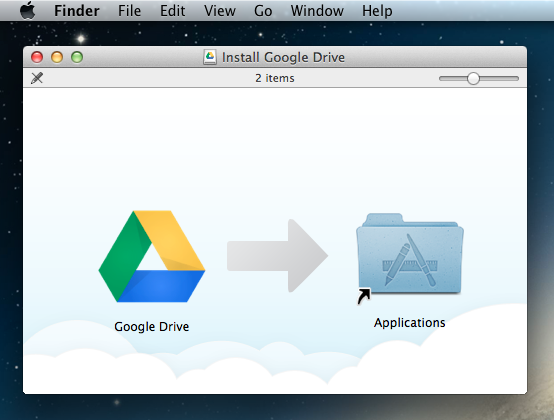
Task: Close the Install Google Drive window
Action: [37, 57]
